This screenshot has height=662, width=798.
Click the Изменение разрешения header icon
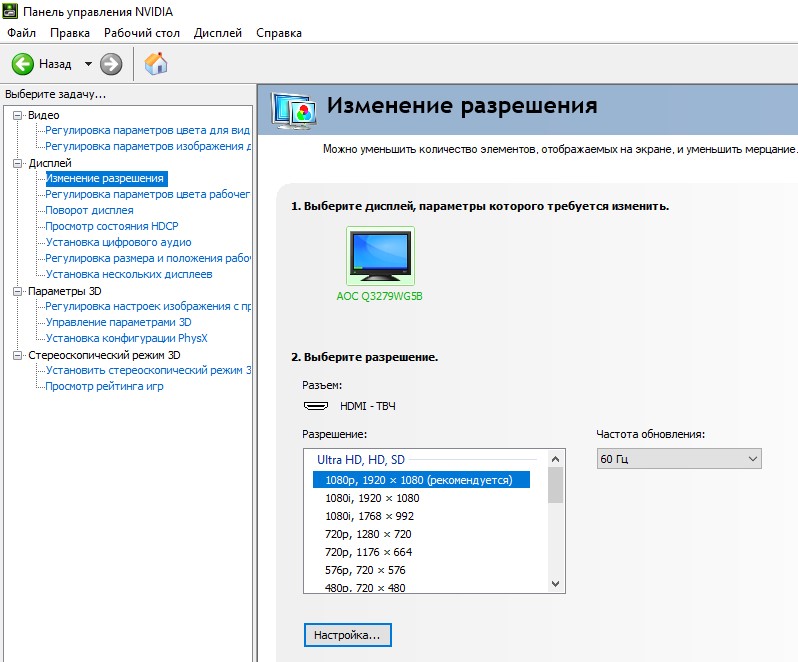pyautogui.click(x=294, y=110)
